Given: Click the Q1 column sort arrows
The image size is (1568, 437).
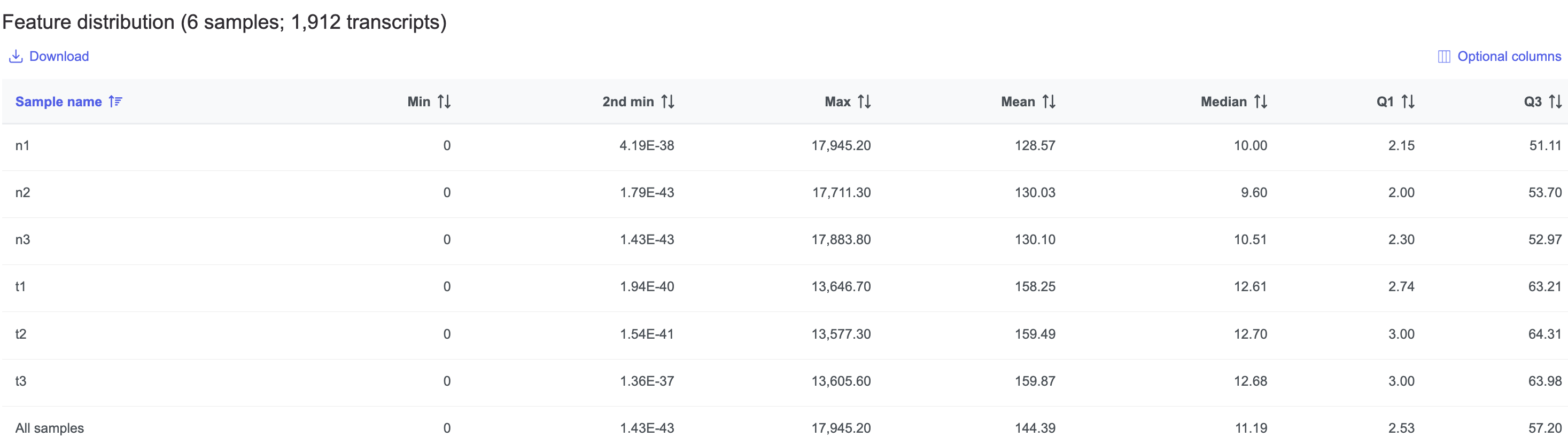Looking at the screenshot, I should tap(1408, 102).
